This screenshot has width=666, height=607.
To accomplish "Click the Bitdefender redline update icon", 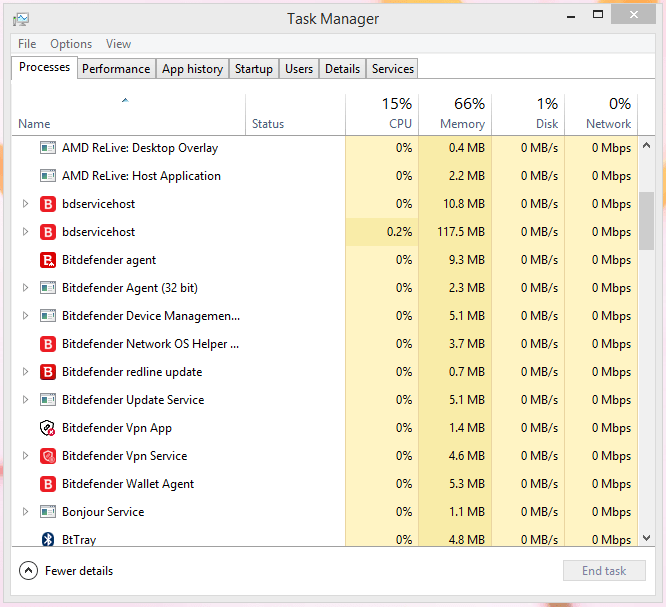I will click(48, 372).
